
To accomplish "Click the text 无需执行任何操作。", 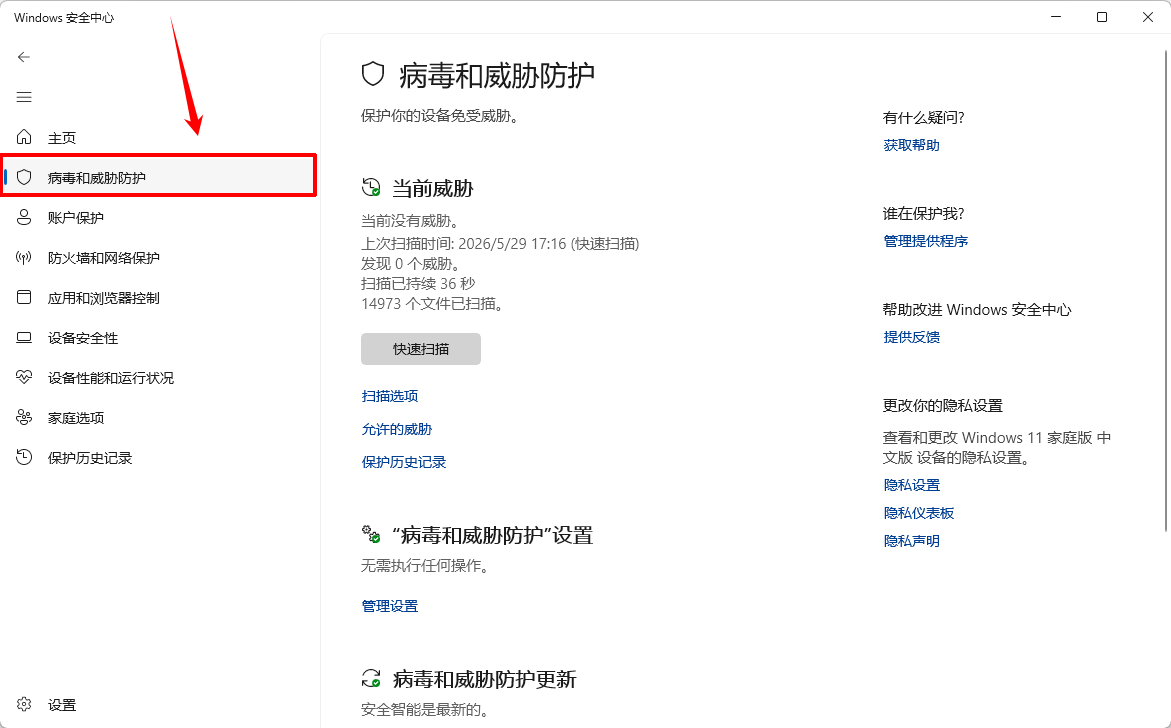I will click(425, 566).
